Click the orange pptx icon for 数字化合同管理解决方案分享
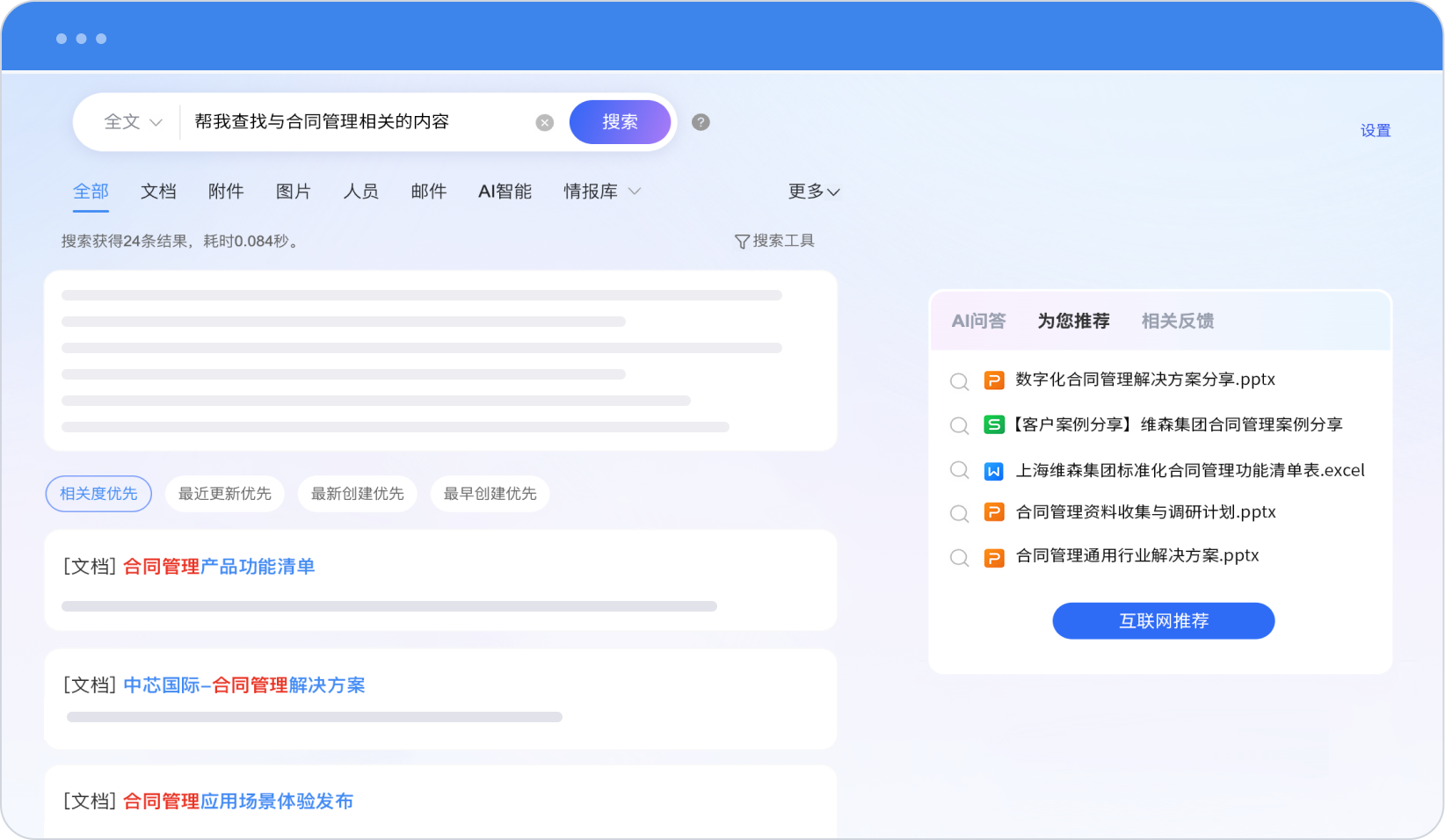Image resolution: width=1445 pixels, height=840 pixels. [994, 380]
